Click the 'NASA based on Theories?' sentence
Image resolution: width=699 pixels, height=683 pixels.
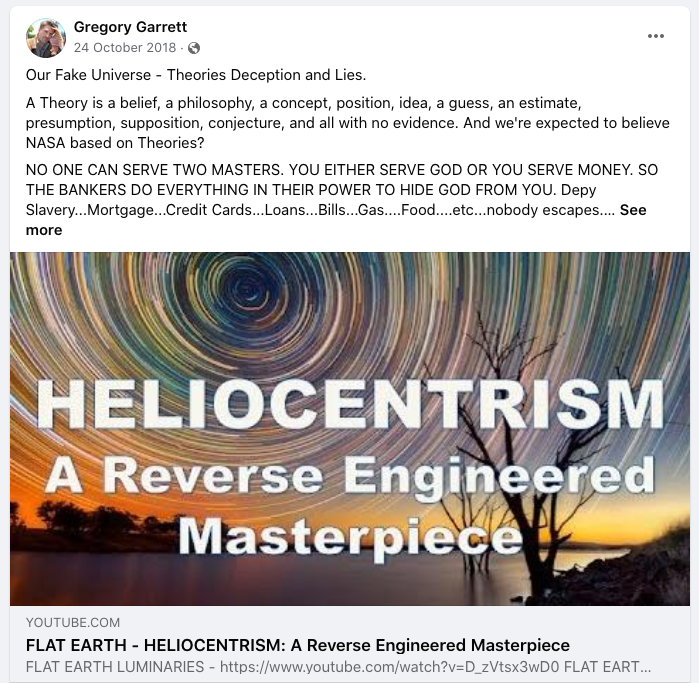[x=115, y=143]
